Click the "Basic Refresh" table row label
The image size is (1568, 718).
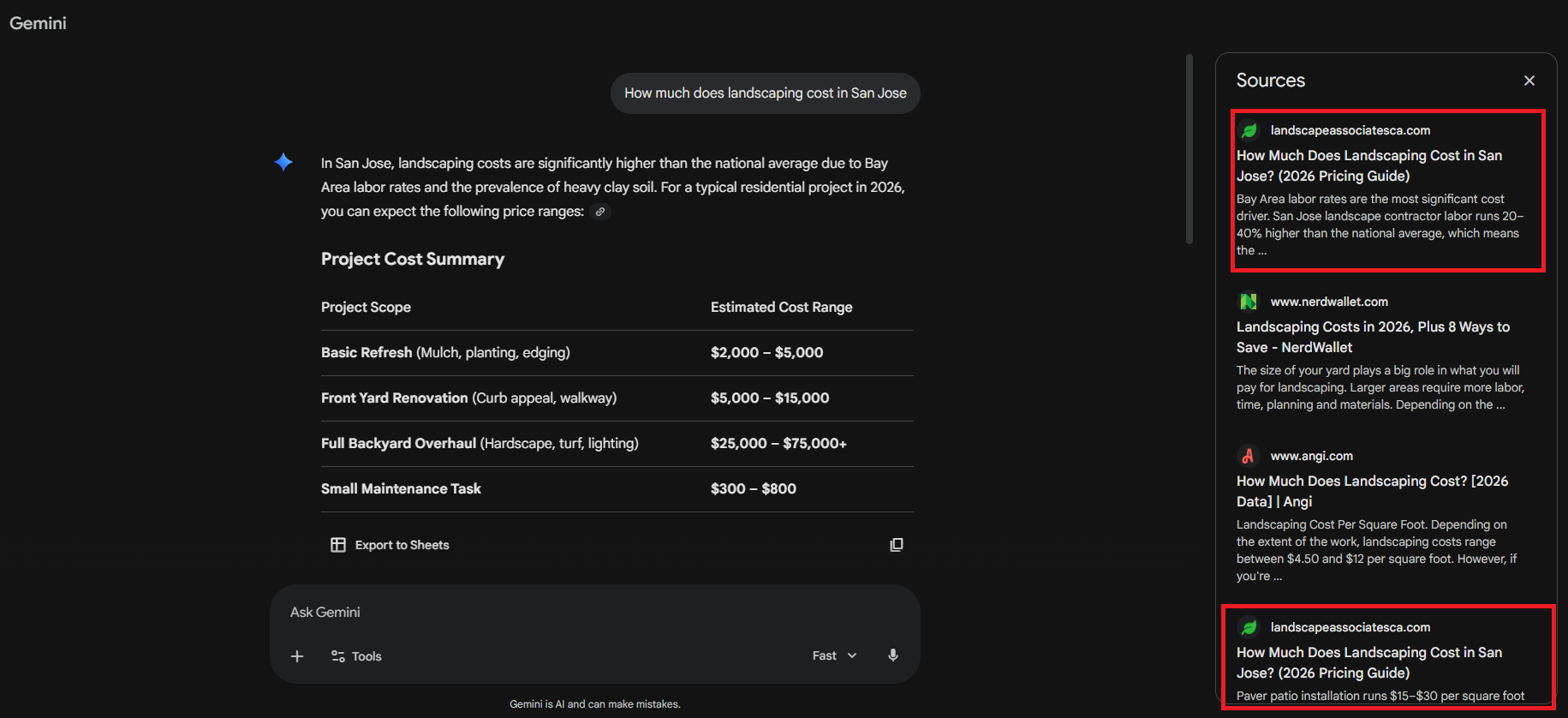[367, 352]
